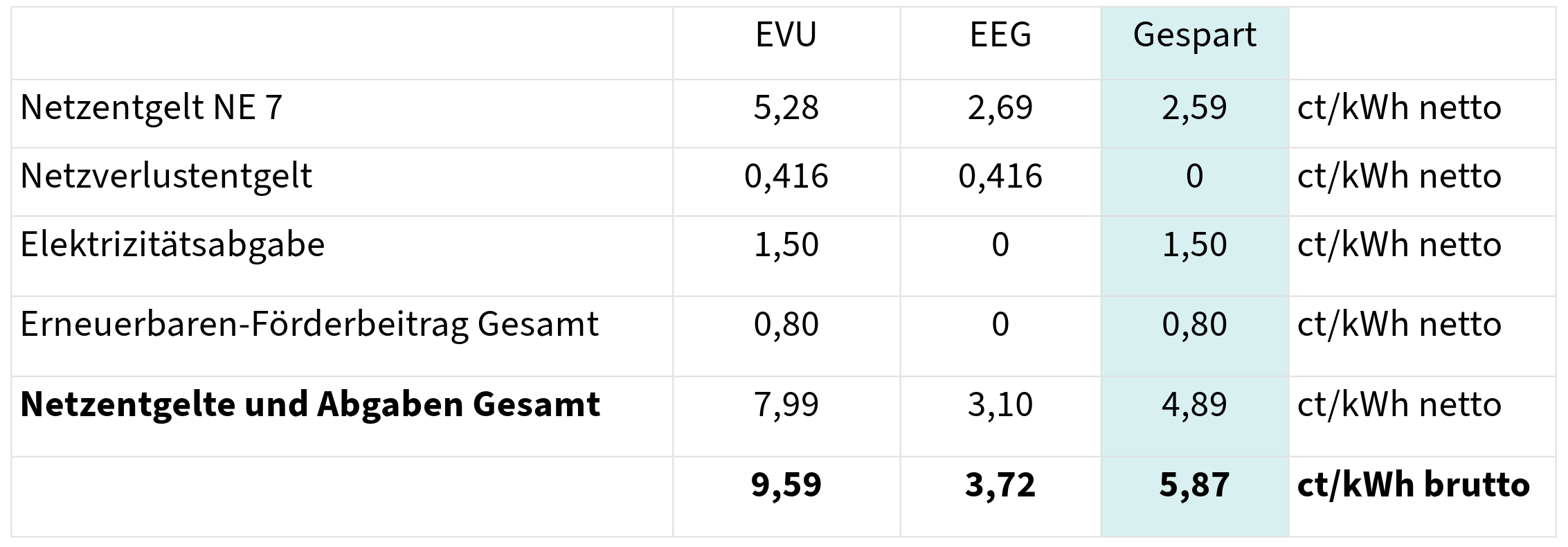Click the bold 5,87 saved brutto value
1568x547 pixels.
click(1194, 485)
